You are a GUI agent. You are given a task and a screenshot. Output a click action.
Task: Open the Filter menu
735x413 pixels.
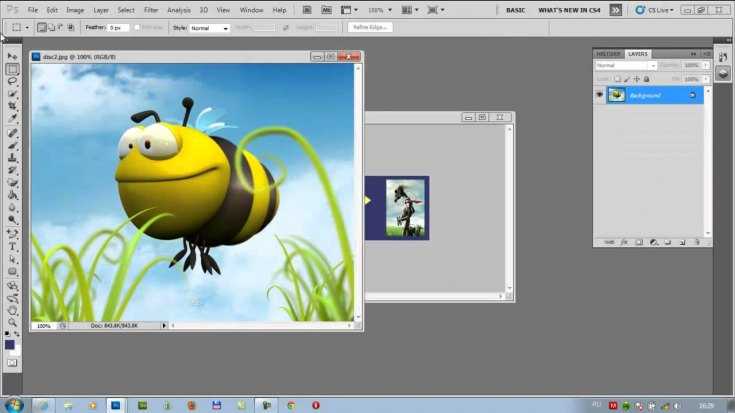coord(151,10)
